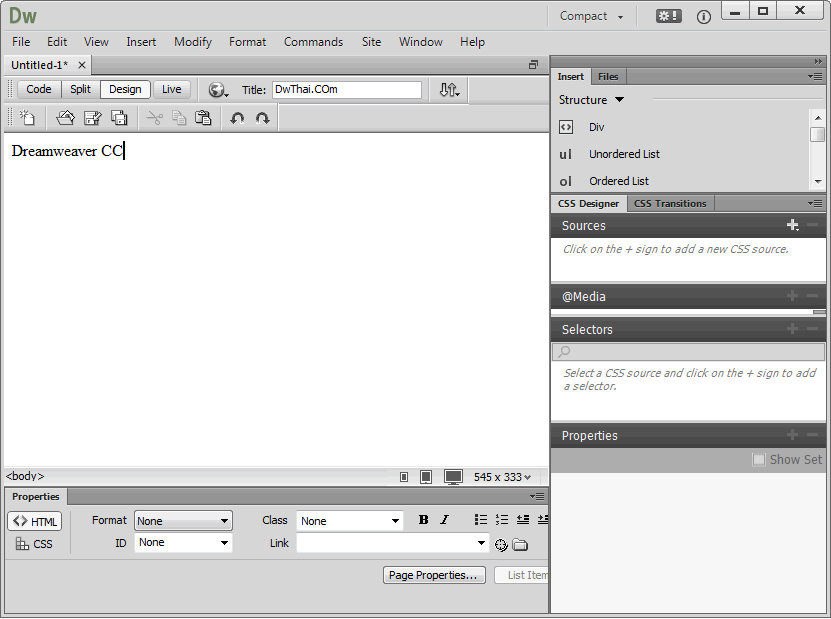
Task: Click the text outdent icon
Action: click(523, 520)
